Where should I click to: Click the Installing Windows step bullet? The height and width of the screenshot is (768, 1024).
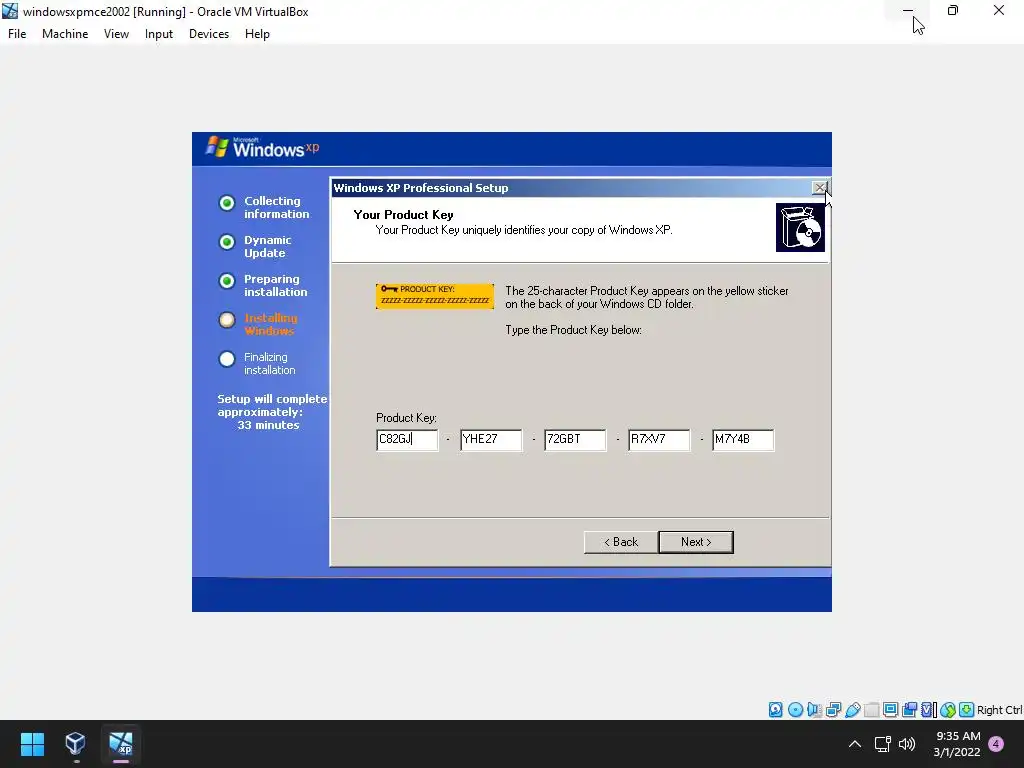pyautogui.click(x=227, y=320)
